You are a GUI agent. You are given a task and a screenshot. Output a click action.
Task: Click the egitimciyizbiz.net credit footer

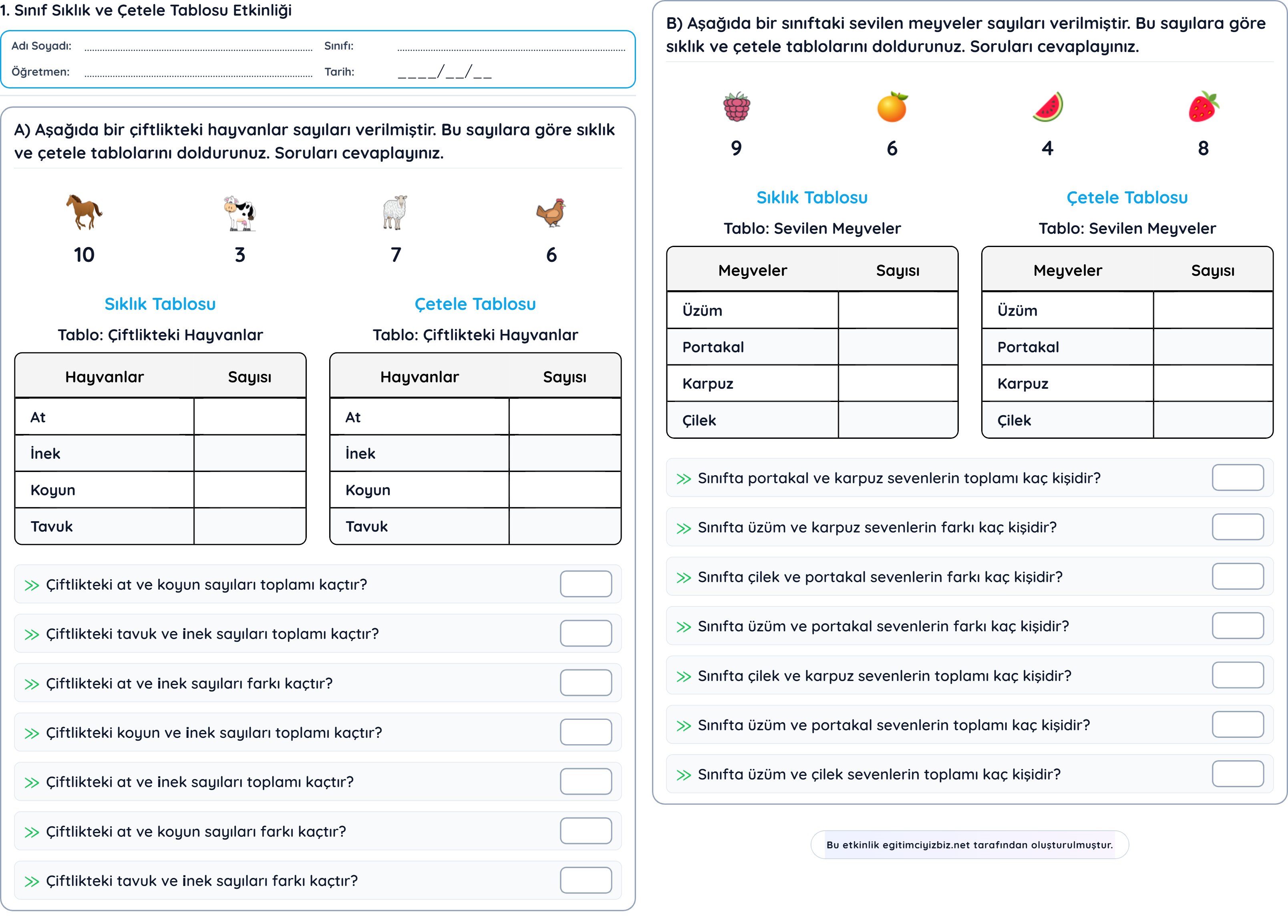point(970,845)
